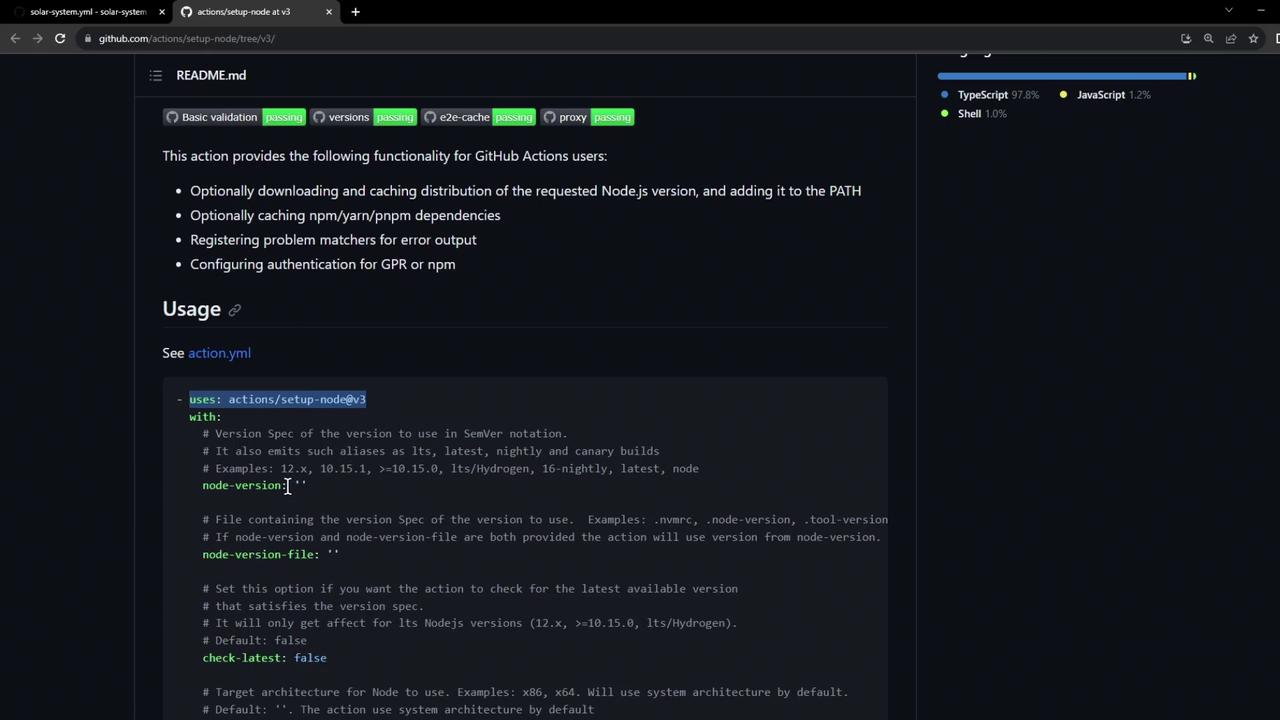
Task: Share this page using the share icon
Action: coord(1231,38)
